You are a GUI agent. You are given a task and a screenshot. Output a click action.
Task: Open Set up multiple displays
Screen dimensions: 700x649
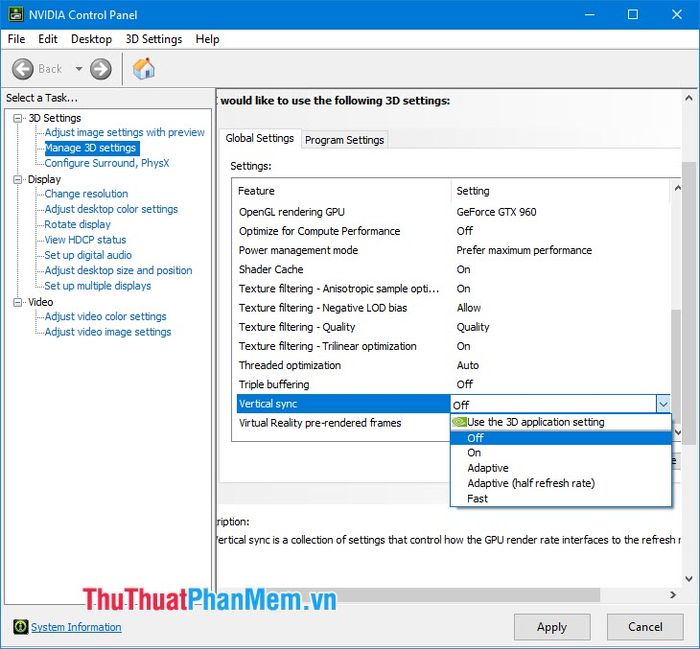98,286
